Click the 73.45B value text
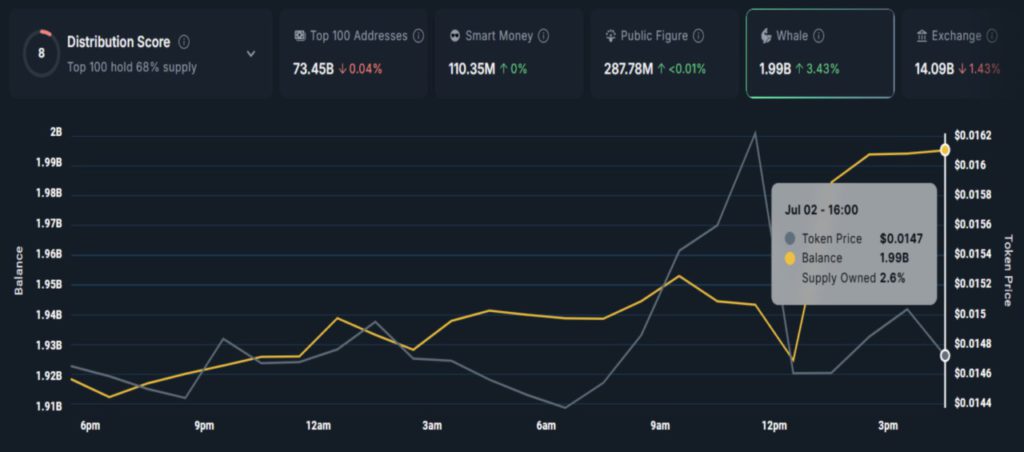This screenshot has width=1024, height=452. [x=313, y=69]
